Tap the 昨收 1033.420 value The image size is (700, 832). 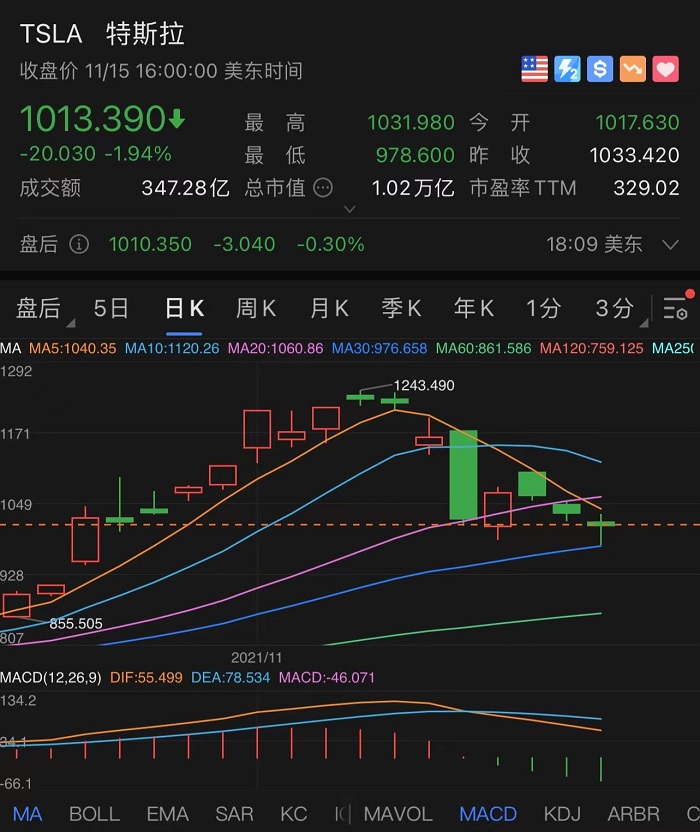point(634,155)
